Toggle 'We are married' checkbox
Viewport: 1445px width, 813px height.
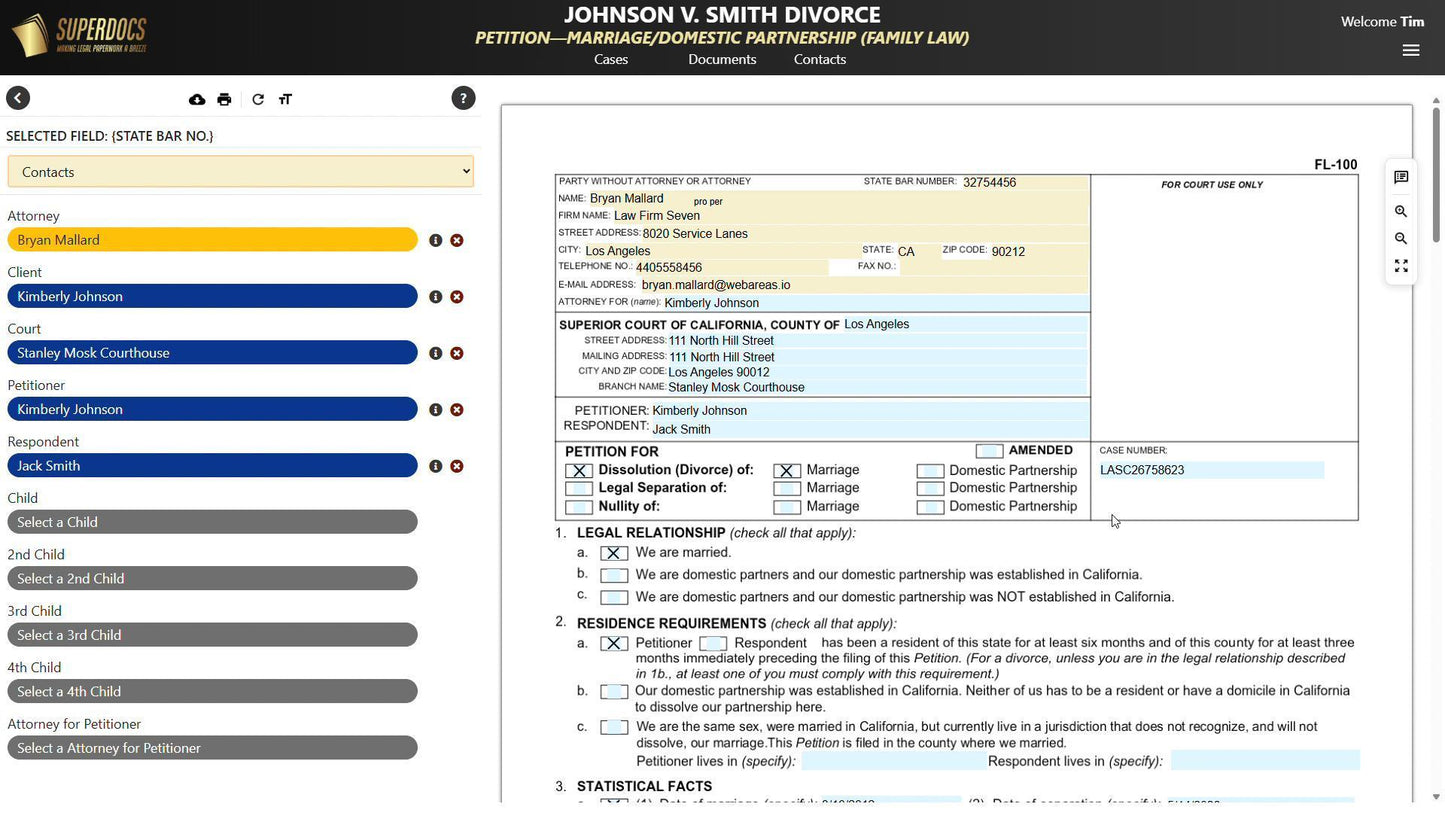tap(614, 553)
